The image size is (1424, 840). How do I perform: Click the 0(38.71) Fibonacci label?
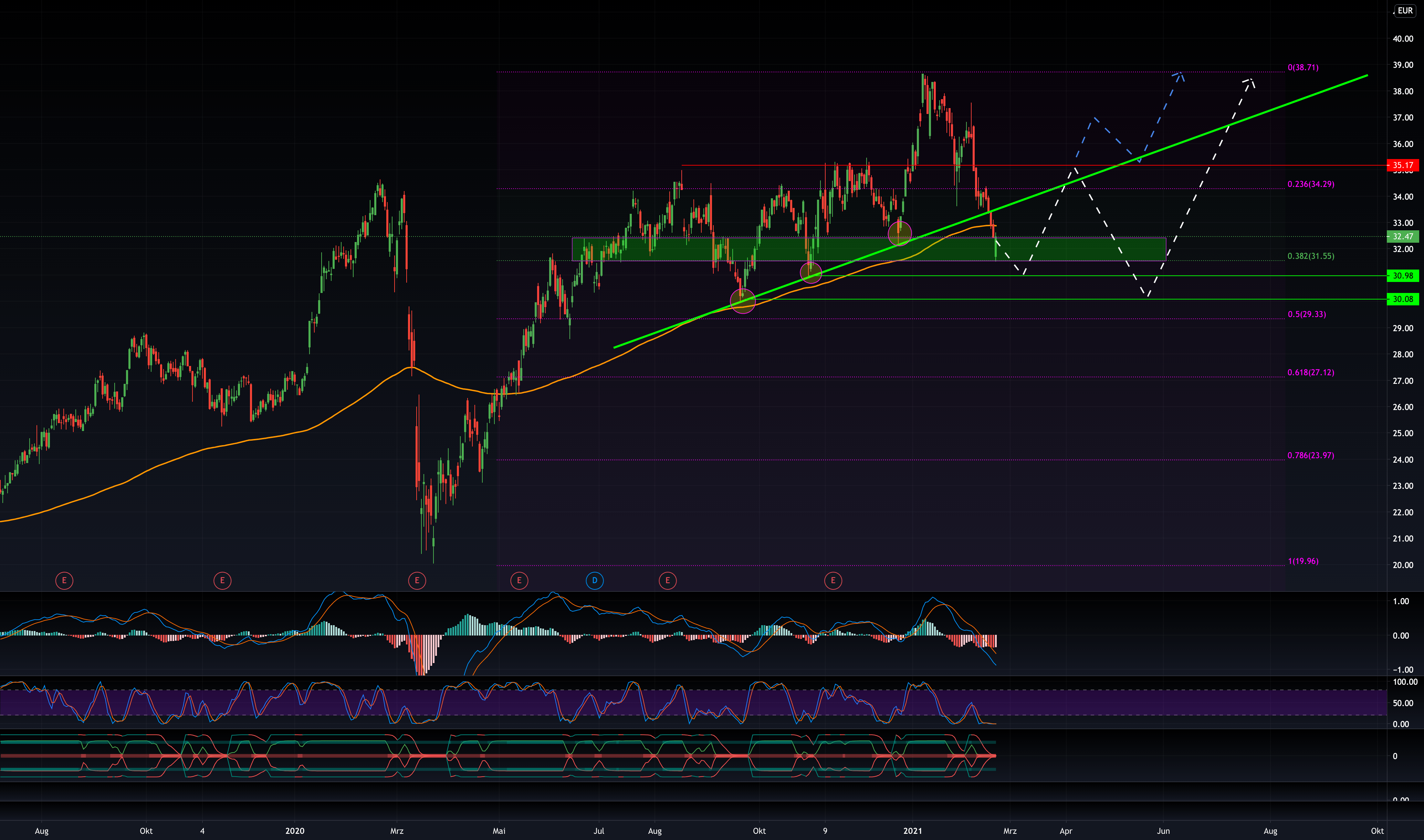tap(1303, 67)
